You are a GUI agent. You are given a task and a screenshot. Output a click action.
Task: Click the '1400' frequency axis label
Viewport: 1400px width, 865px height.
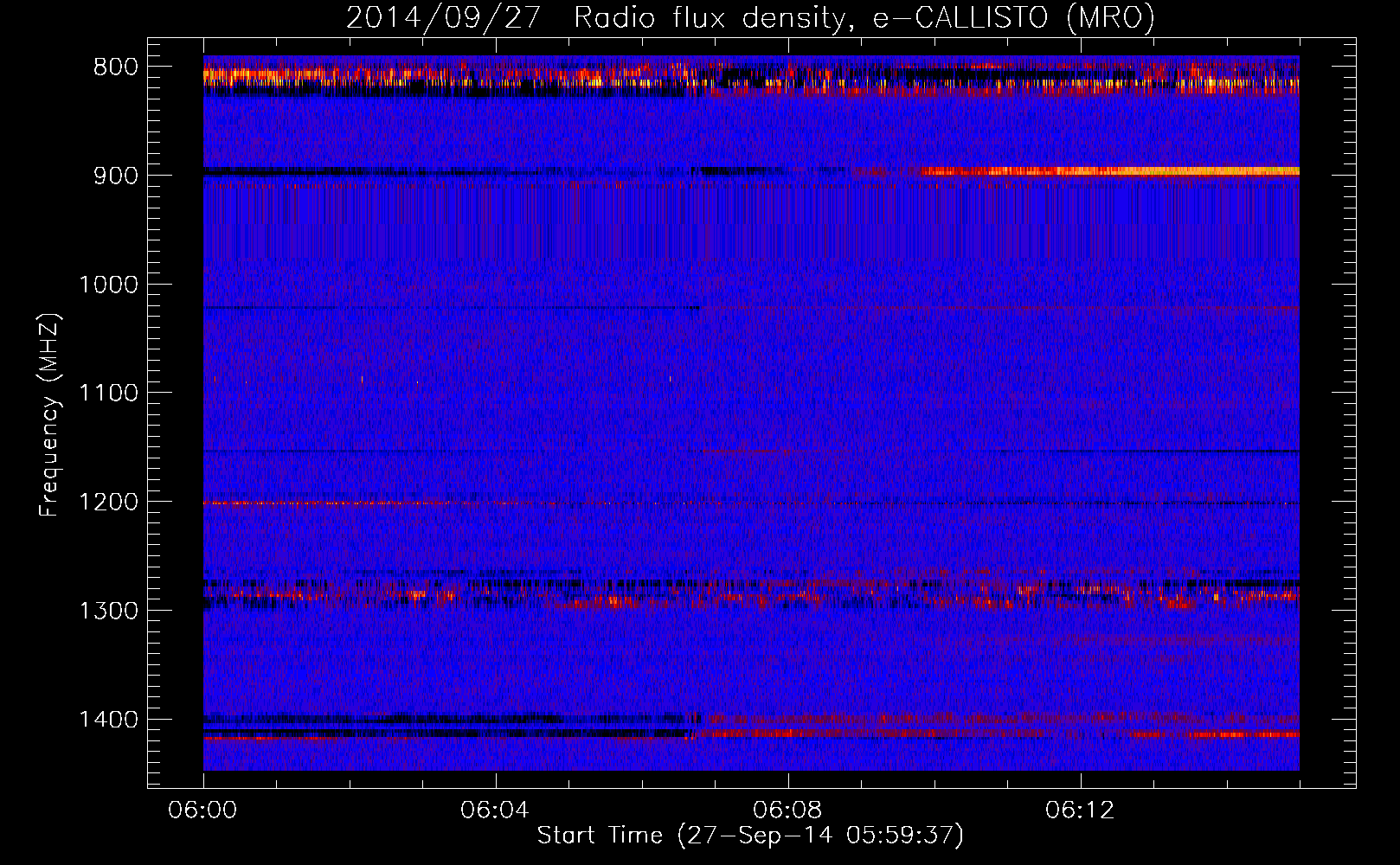108,720
